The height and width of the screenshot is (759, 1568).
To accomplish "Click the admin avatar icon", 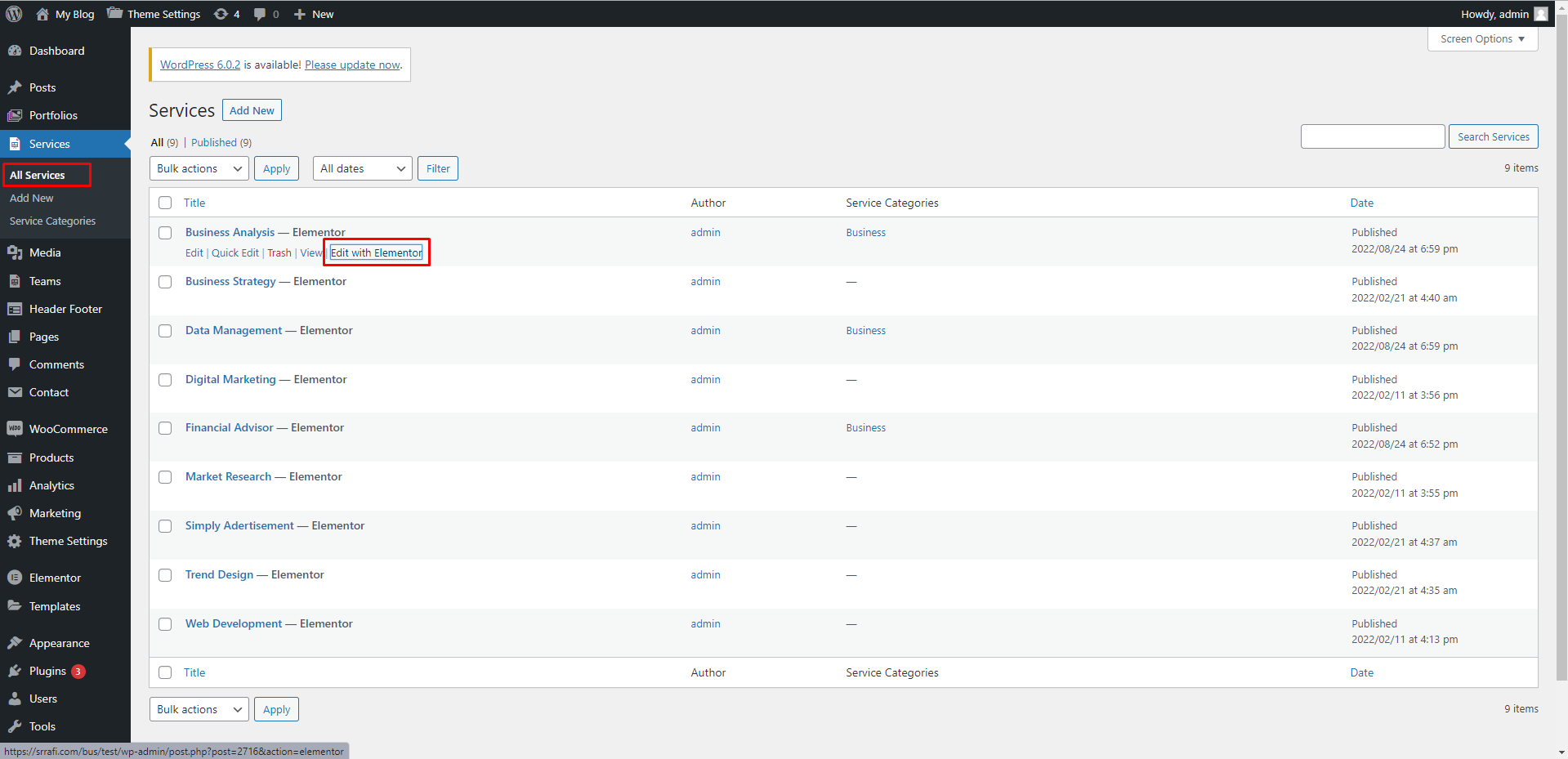I will pyautogui.click(x=1541, y=14).
